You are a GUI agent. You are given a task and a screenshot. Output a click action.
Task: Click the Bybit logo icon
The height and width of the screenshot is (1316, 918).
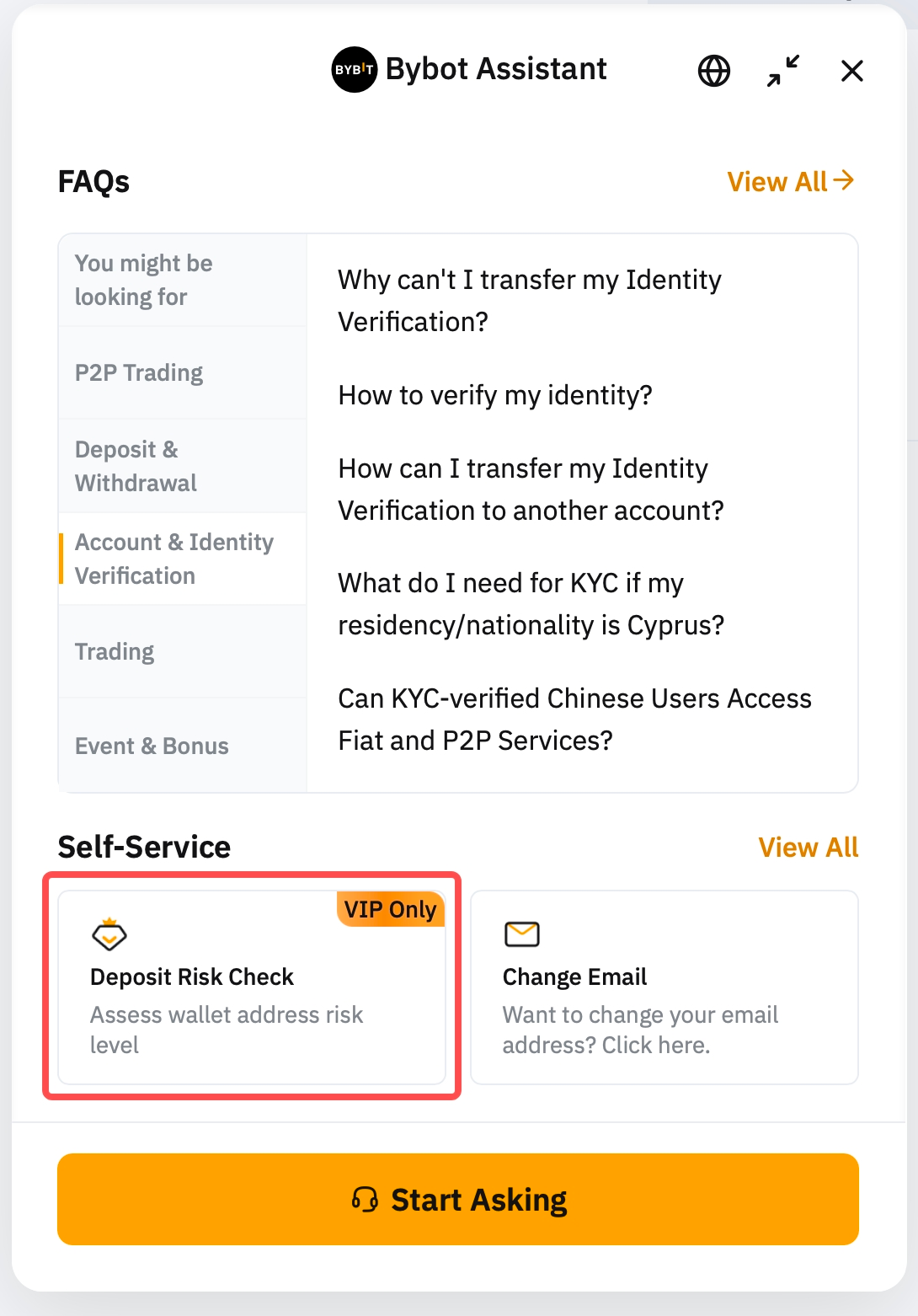(x=354, y=70)
